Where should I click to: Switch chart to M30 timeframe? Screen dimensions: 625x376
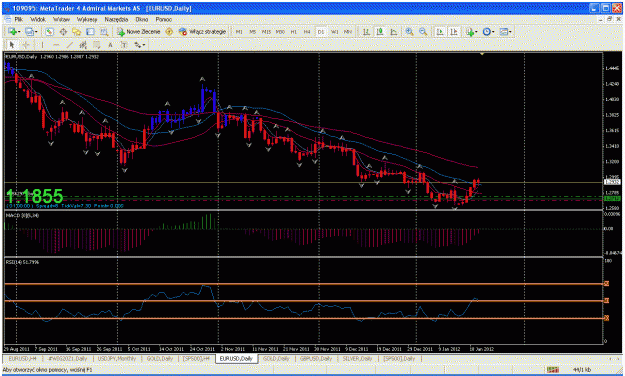280,31
